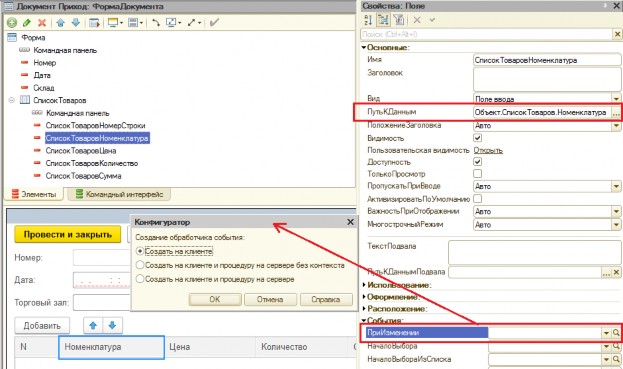Open the form layout dropdown icon
This screenshot has width=623, height=369.
click(135, 23)
